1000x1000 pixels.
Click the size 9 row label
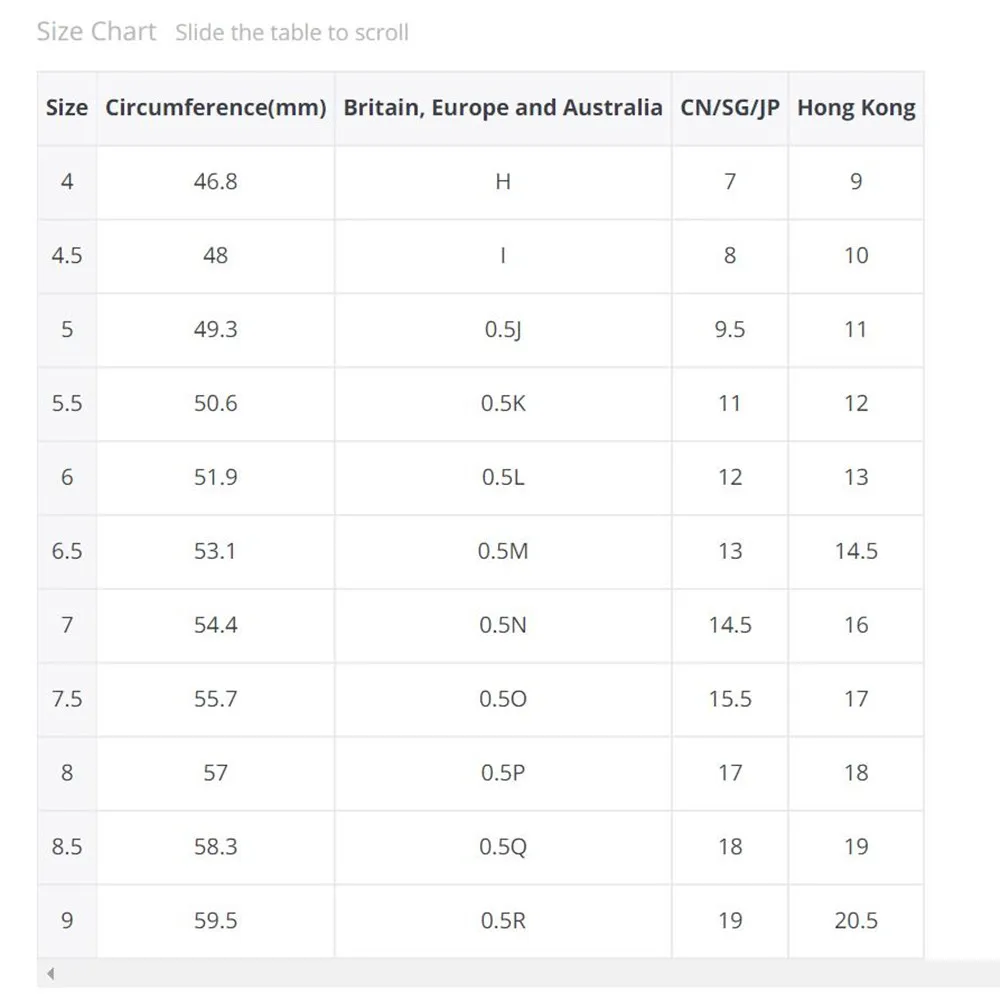(67, 921)
